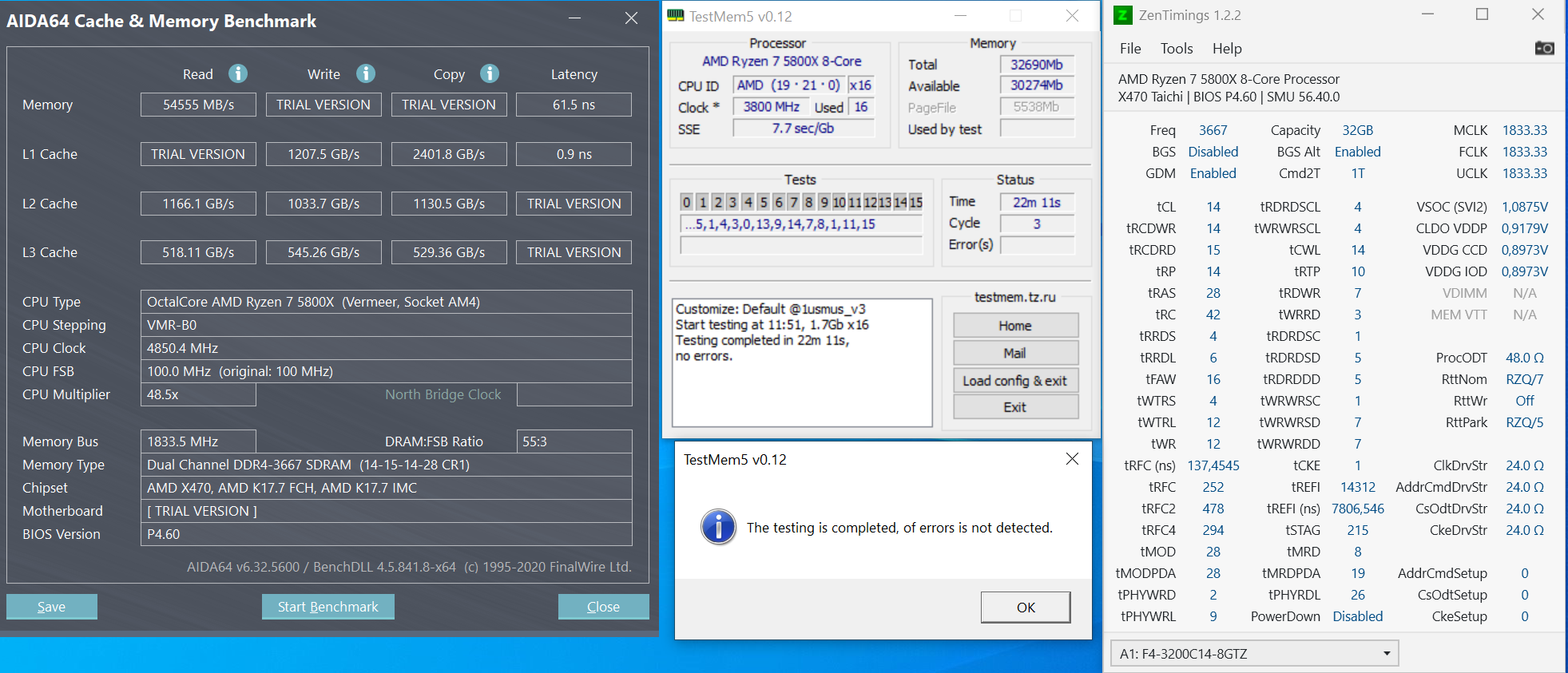The image size is (1568, 673).
Task: Click the DRAM:FSB Ratio value 55:3
Action: click(574, 441)
